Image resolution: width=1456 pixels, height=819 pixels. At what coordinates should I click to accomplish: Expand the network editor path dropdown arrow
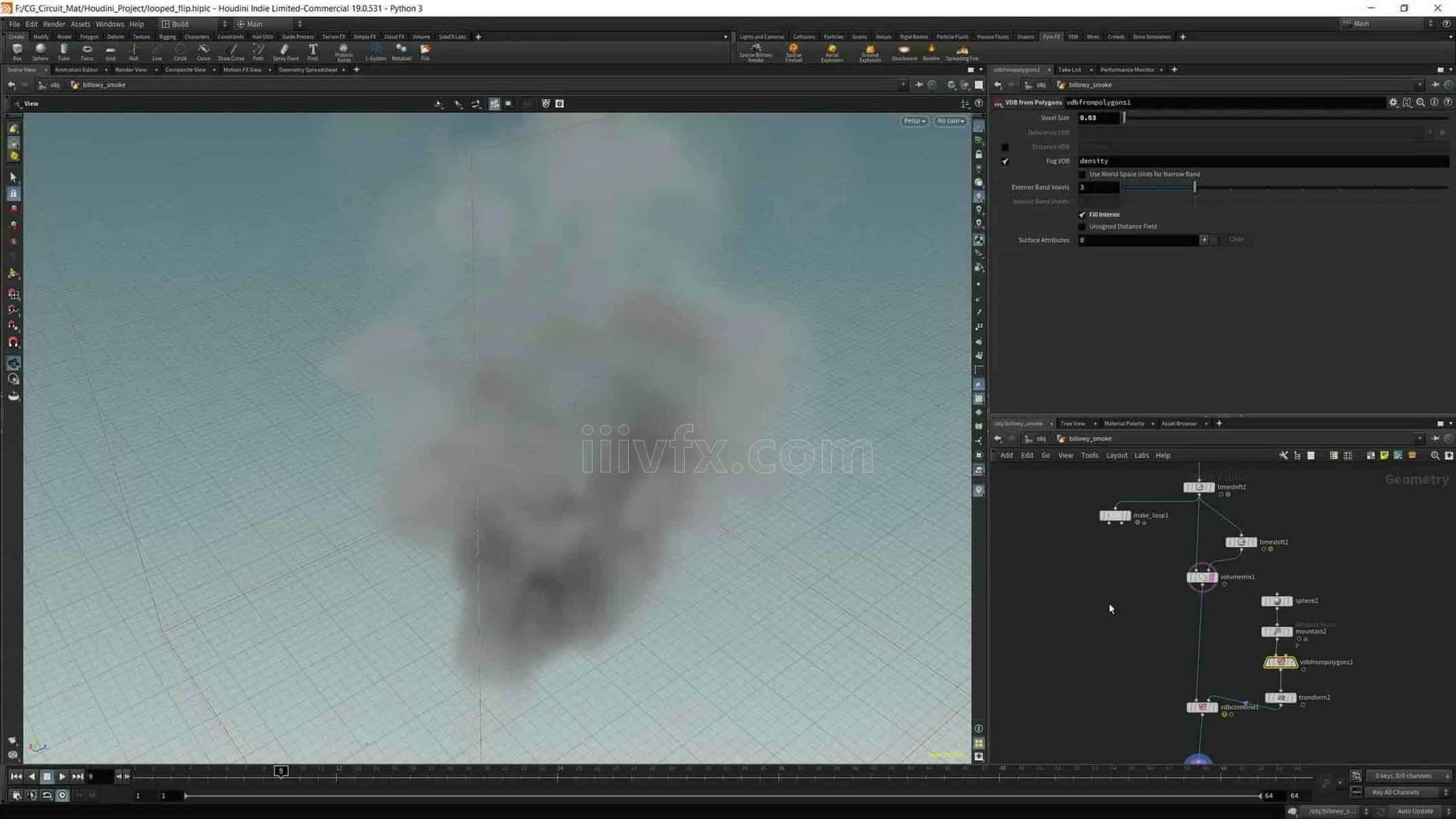[x=1419, y=438]
